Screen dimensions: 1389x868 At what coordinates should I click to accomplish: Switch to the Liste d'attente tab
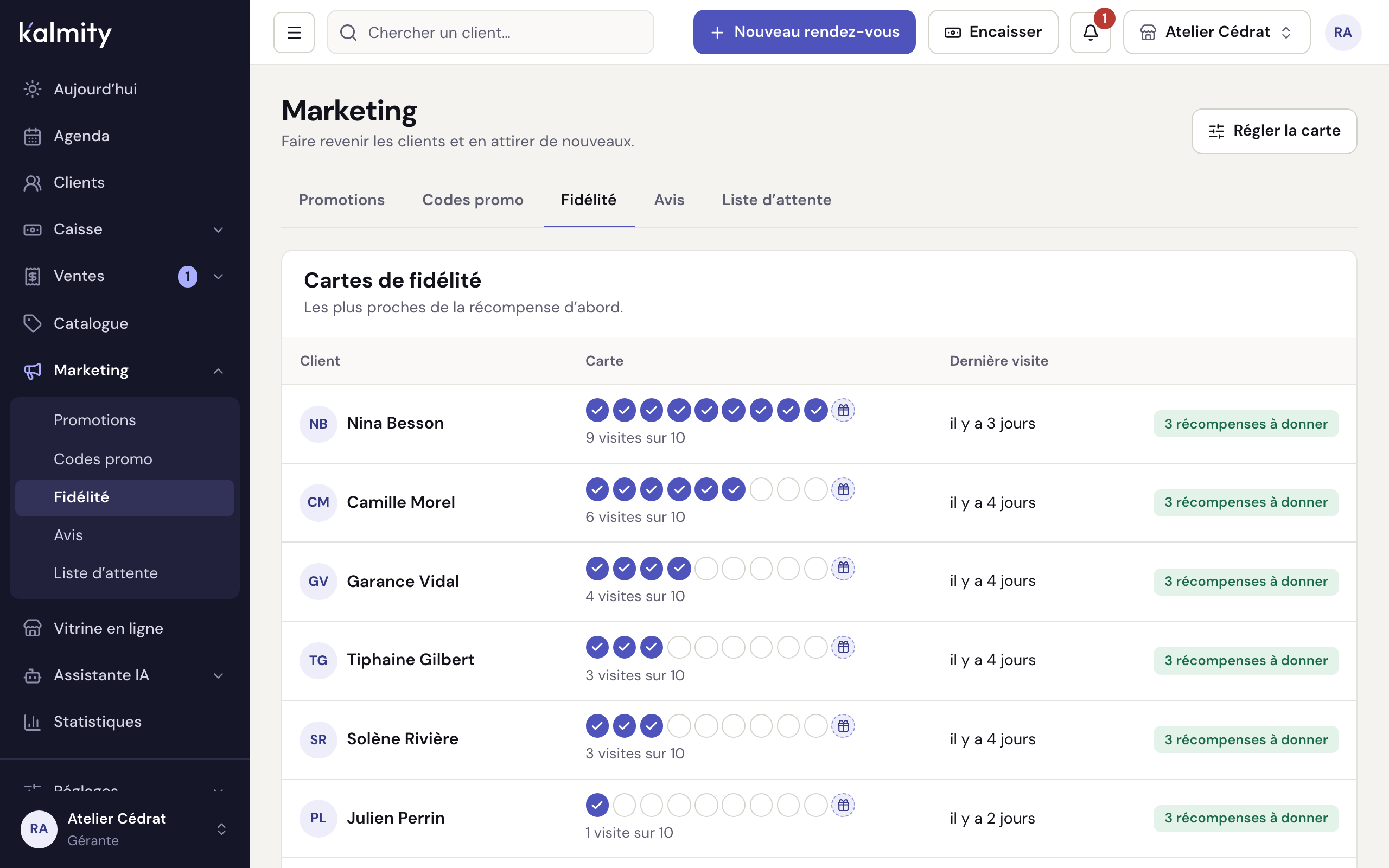coord(776,200)
